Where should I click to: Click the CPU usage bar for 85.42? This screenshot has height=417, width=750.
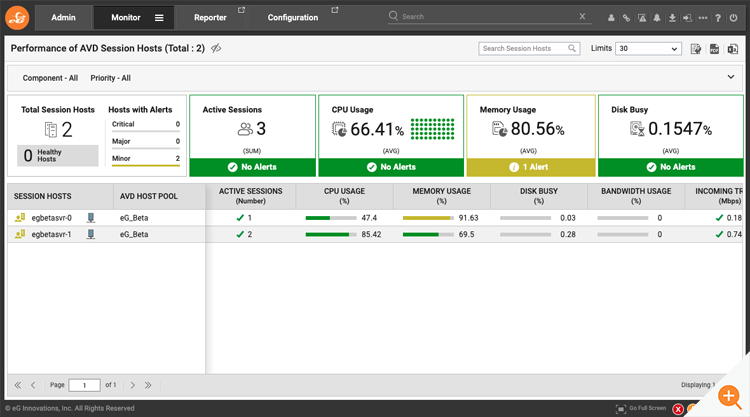[x=331, y=234]
